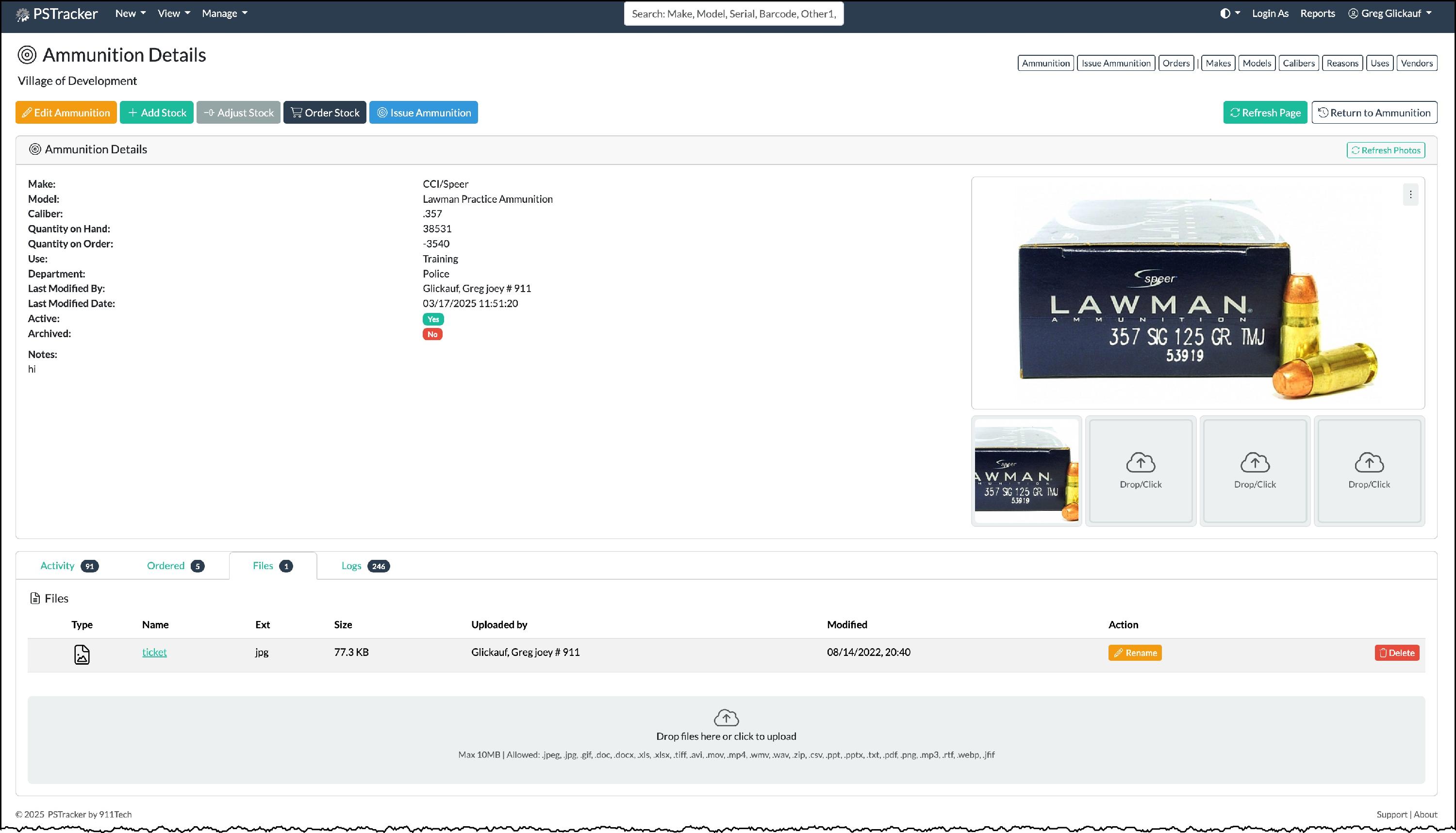This screenshot has height=833, width=1456.
Task: Rename the ticket file
Action: 1134,653
